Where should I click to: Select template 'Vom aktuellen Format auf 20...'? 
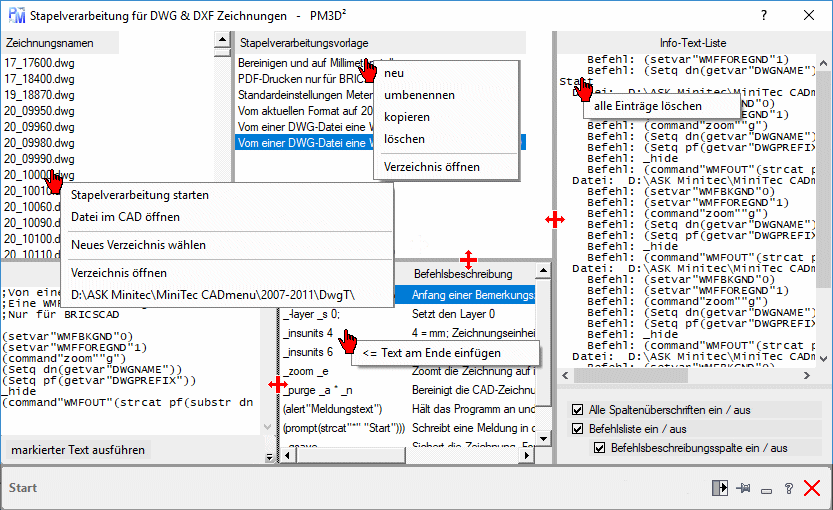pyautogui.click(x=305, y=110)
